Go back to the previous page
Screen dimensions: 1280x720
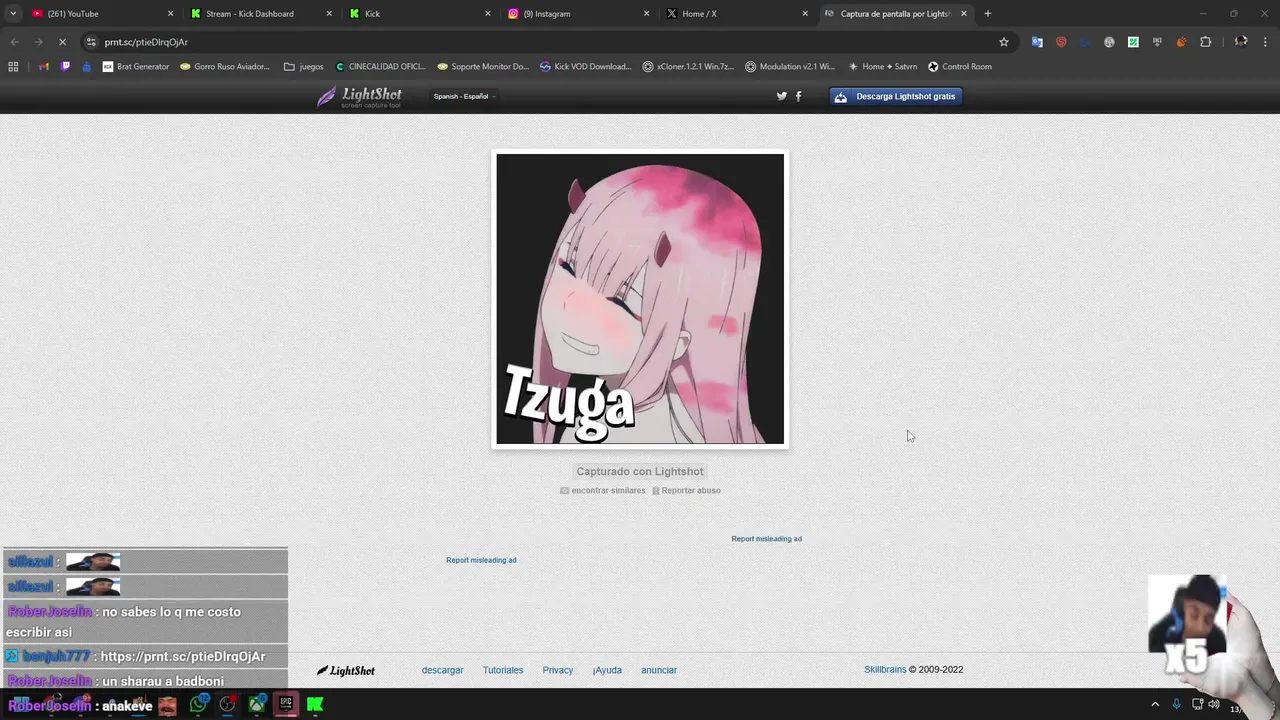pos(14,42)
